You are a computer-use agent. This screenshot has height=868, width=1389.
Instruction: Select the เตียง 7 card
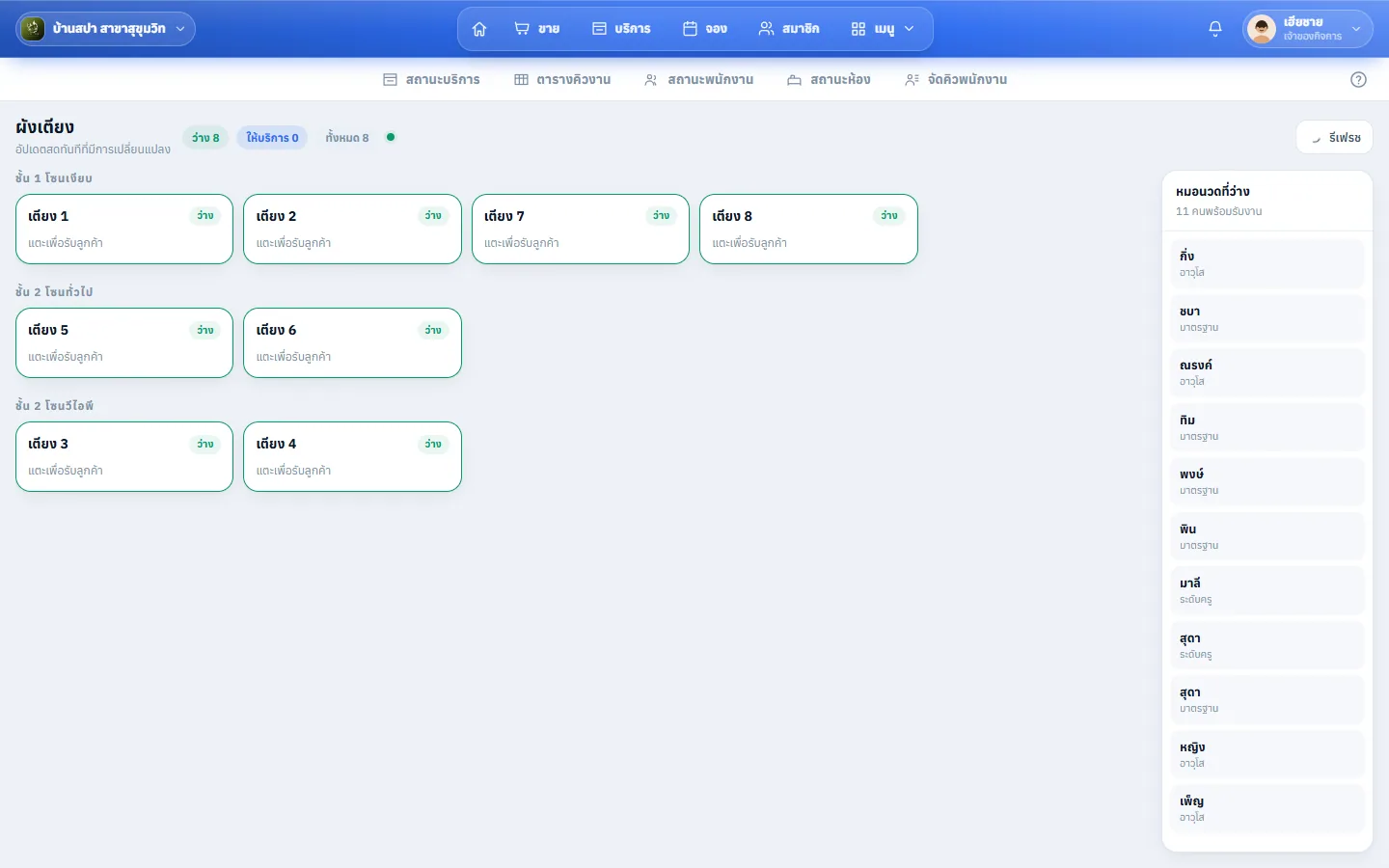coord(581,230)
